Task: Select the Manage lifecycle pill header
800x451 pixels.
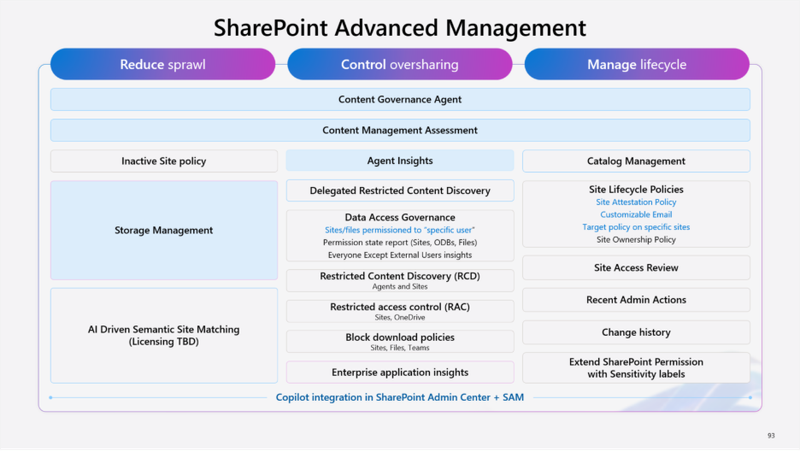Action: [x=637, y=64]
